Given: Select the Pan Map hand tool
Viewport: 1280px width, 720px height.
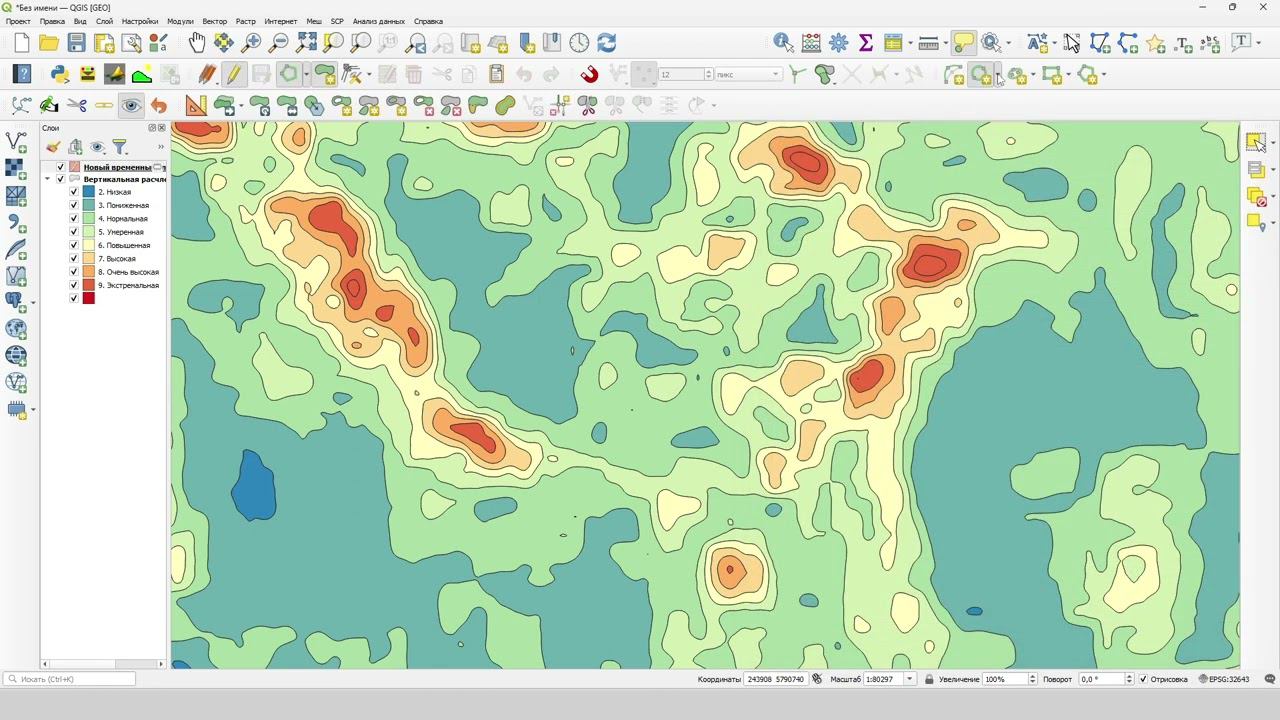Looking at the screenshot, I should point(197,43).
